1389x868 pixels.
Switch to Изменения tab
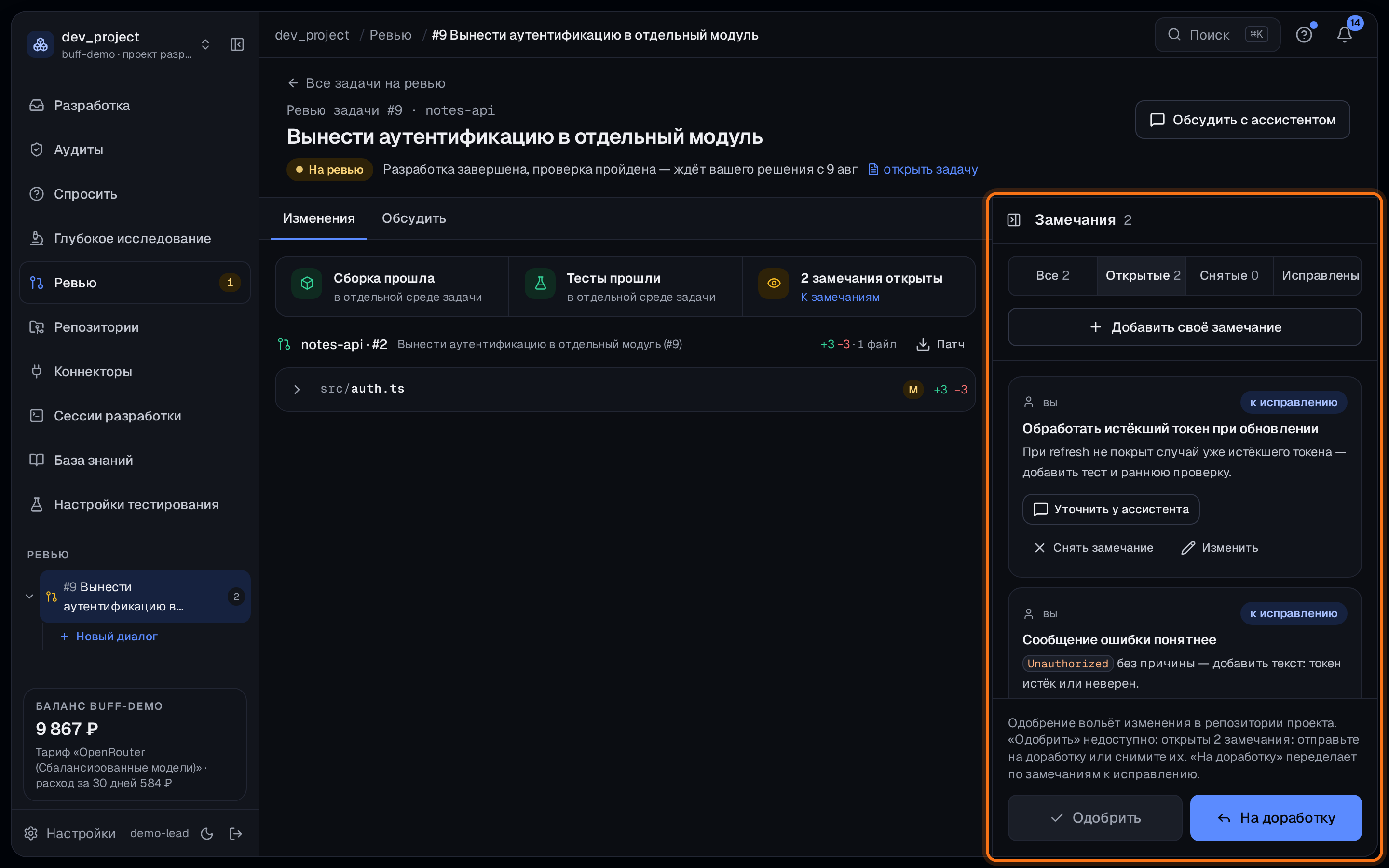[x=318, y=218]
